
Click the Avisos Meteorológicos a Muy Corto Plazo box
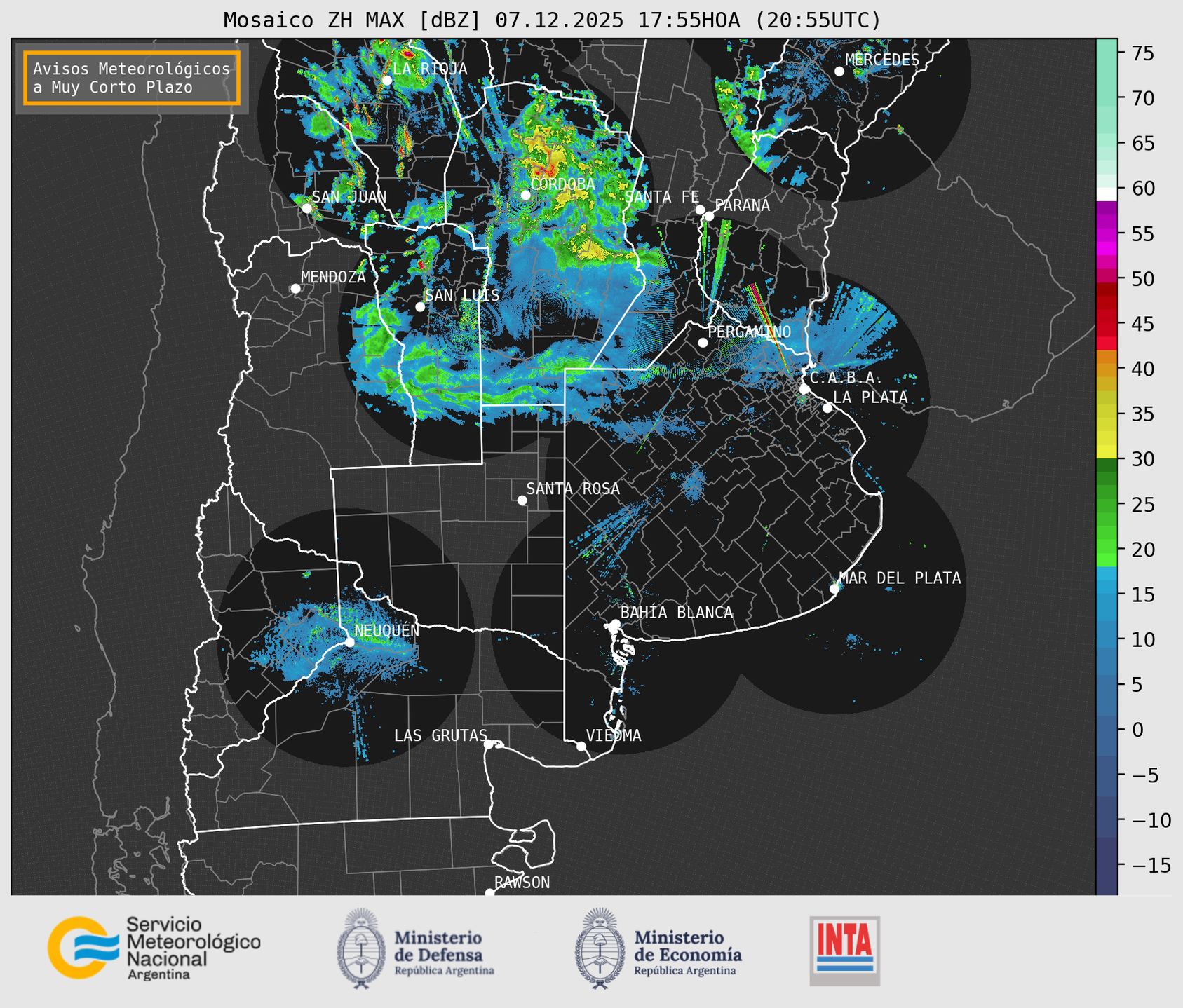point(132,78)
